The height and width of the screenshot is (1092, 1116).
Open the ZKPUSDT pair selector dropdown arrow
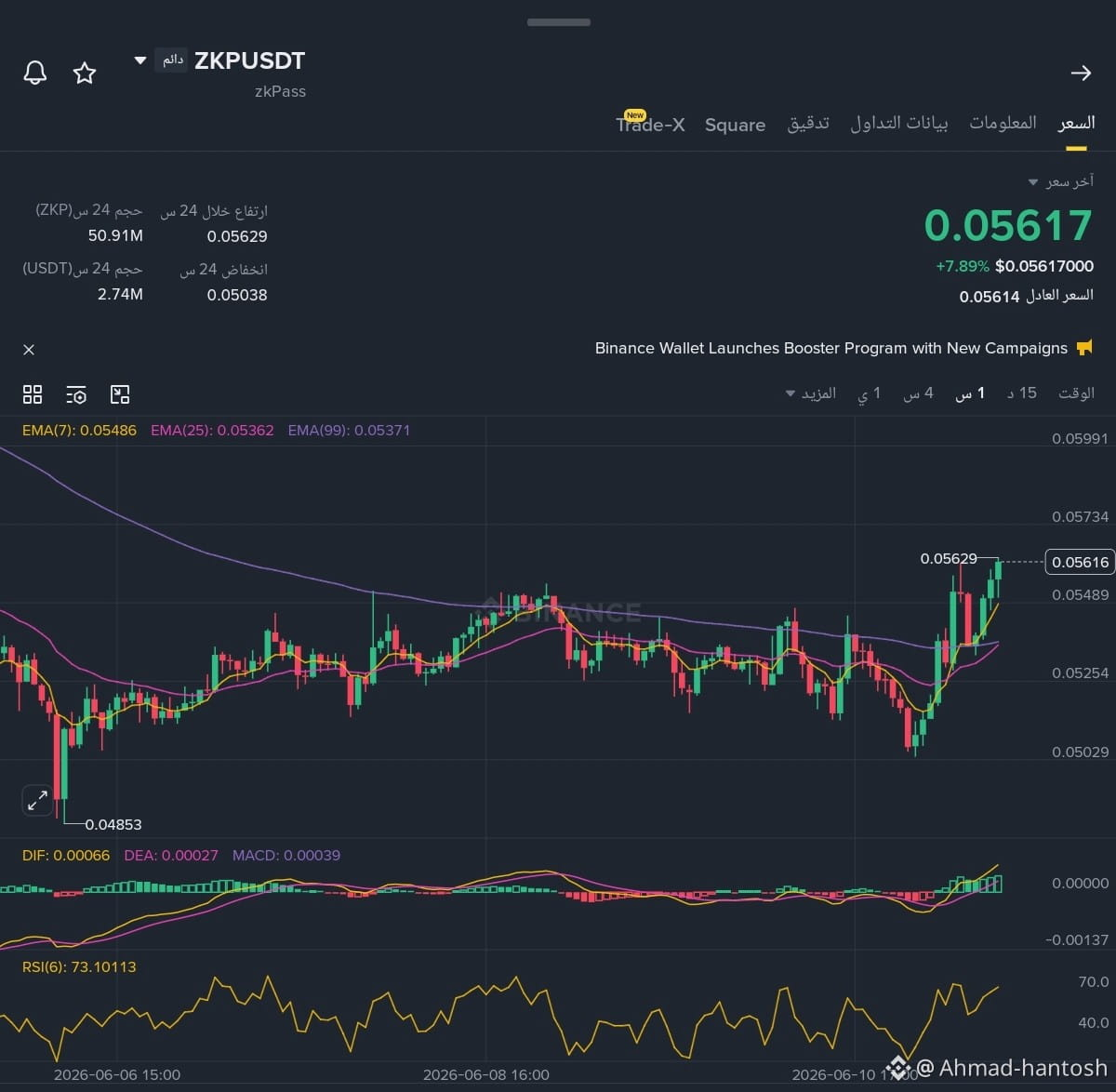(x=140, y=60)
